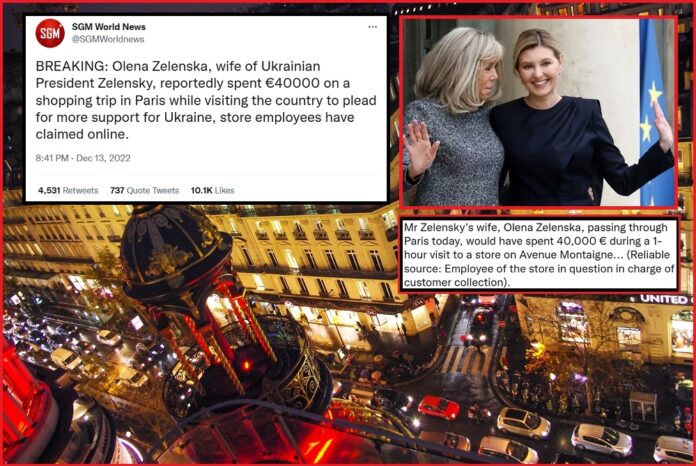Click the red SGM profile avatar
The image size is (696, 466).
pos(50,33)
